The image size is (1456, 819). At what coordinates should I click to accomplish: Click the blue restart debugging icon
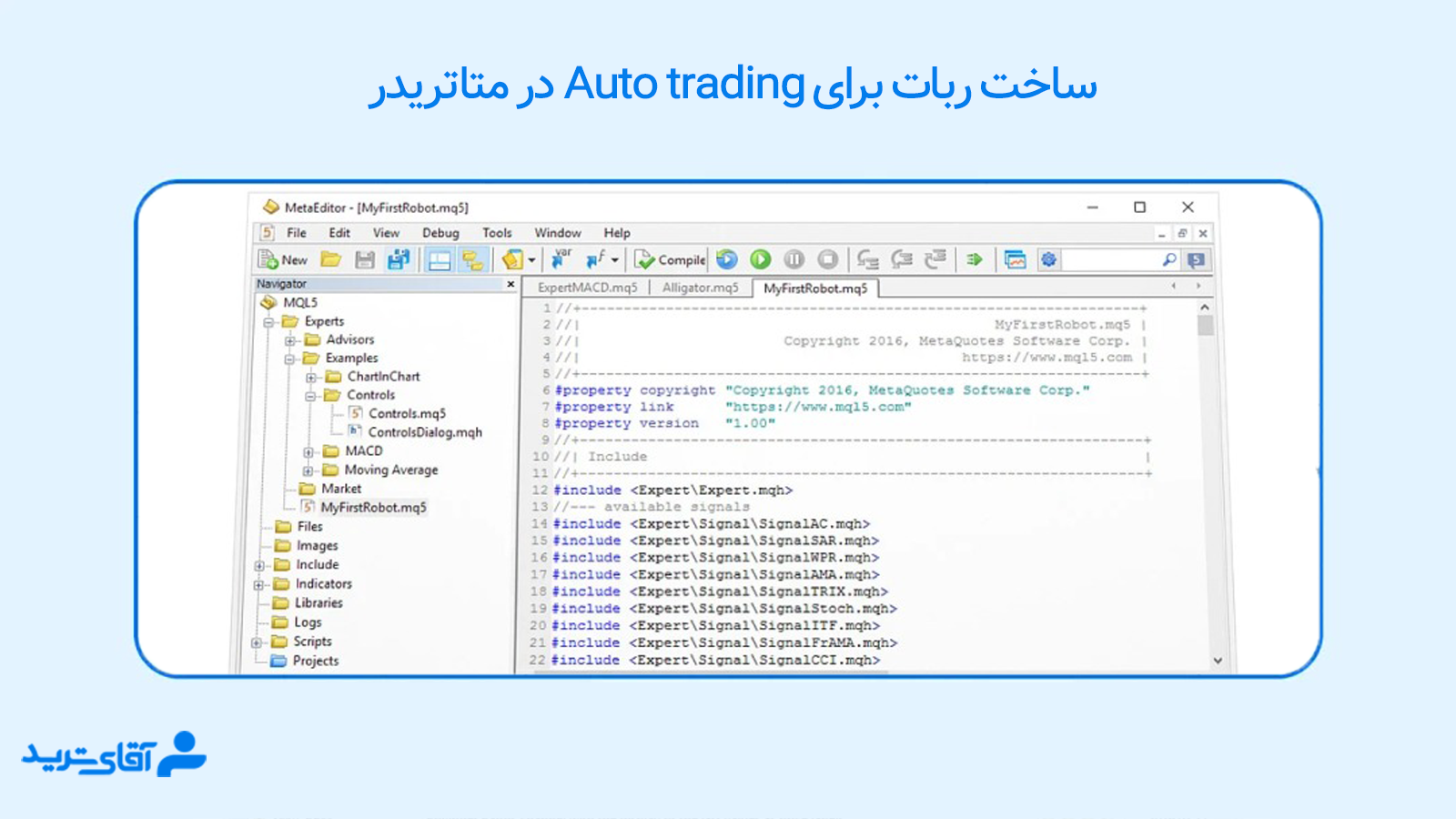point(727,260)
